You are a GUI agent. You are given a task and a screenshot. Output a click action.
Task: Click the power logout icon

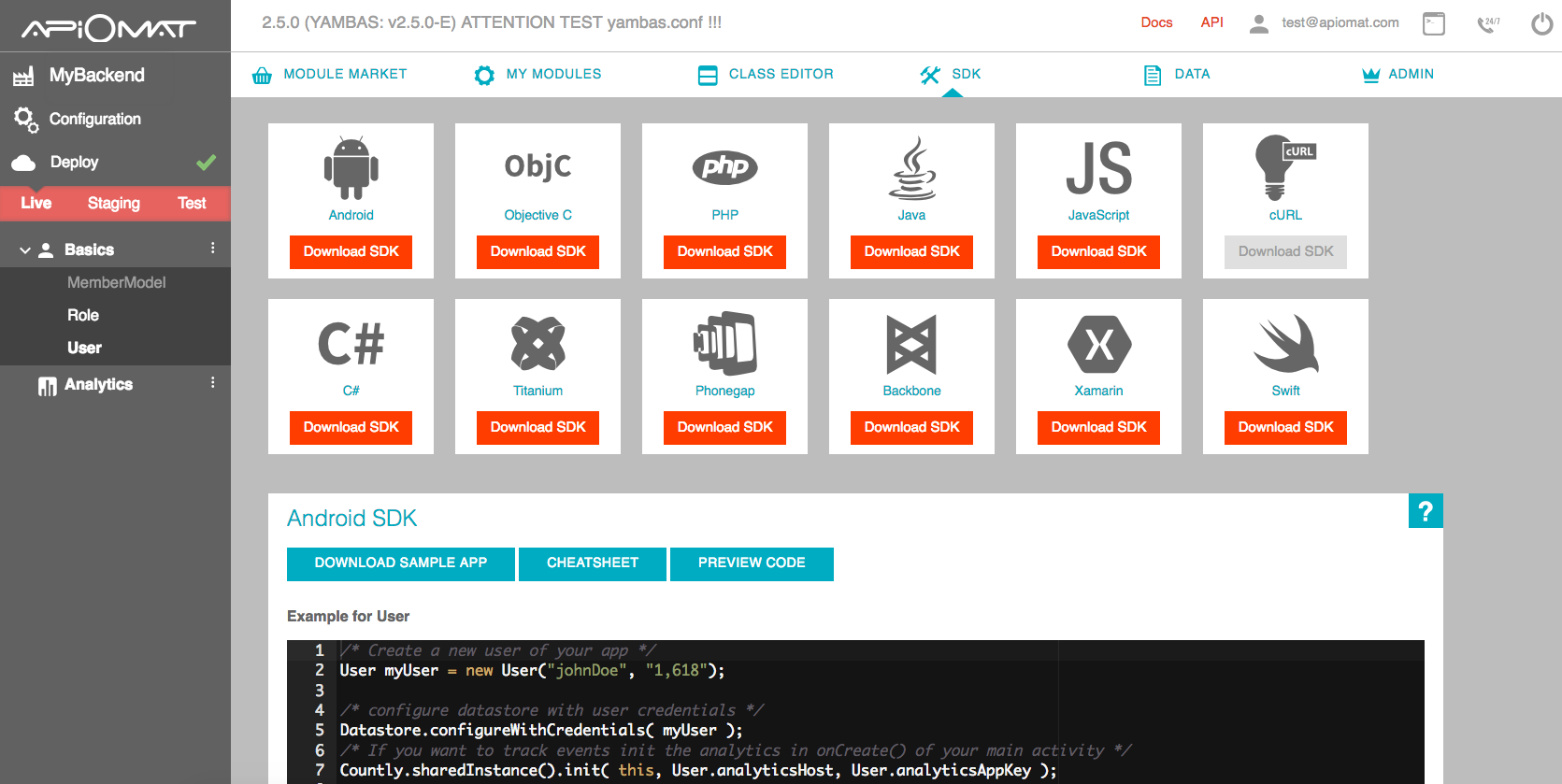(1541, 23)
